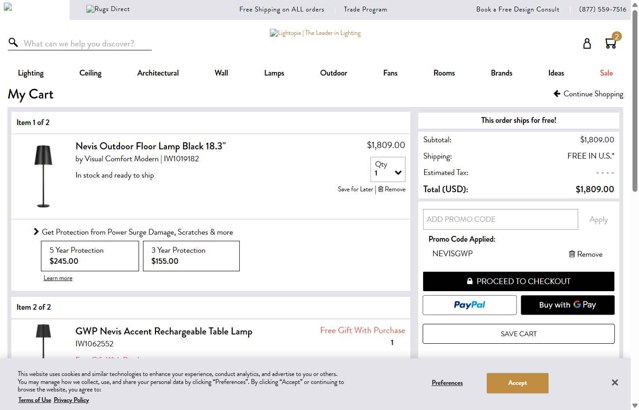Screen dimensions: 639x410
Task: Focus the search input box
Action: click(87, 44)
